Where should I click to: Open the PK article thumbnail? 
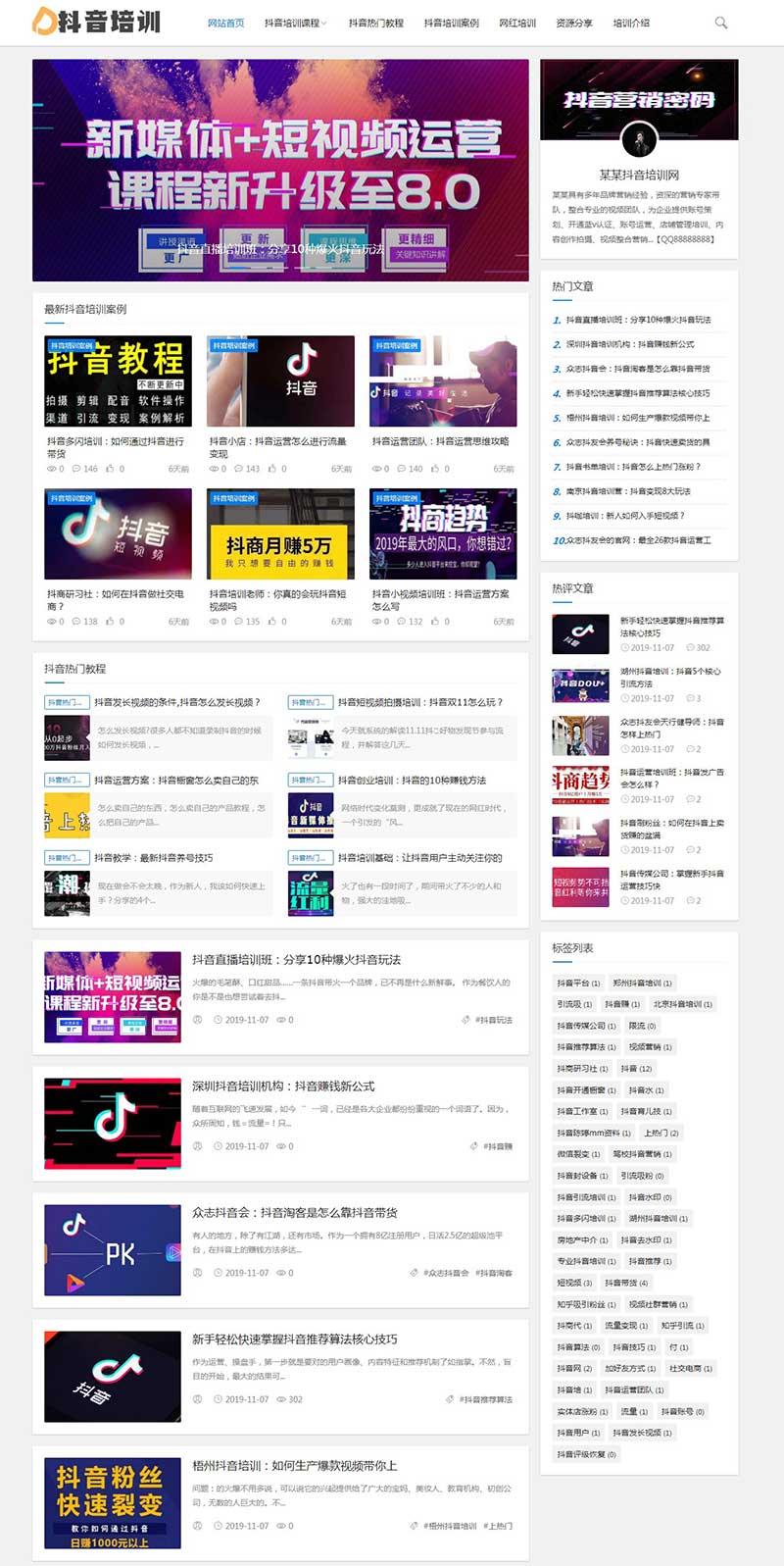[113, 1250]
